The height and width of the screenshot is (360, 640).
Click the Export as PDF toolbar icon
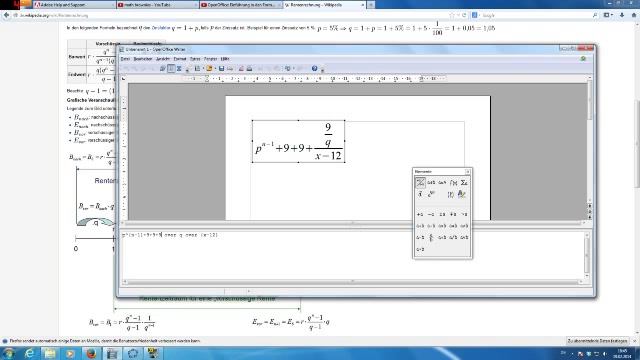241,69
